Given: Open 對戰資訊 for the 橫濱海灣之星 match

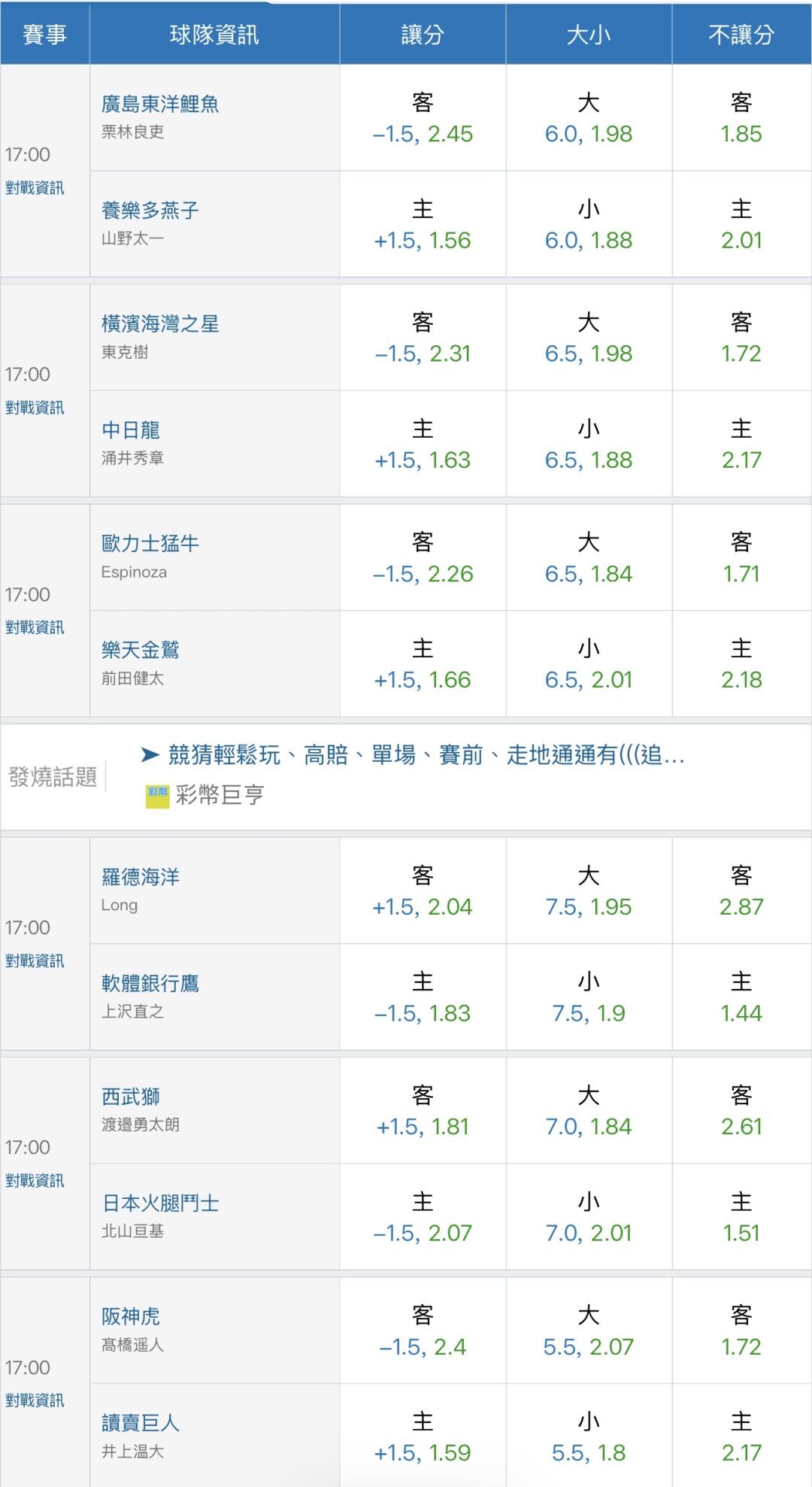Looking at the screenshot, I should pyautogui.click(x=35, y=407).
